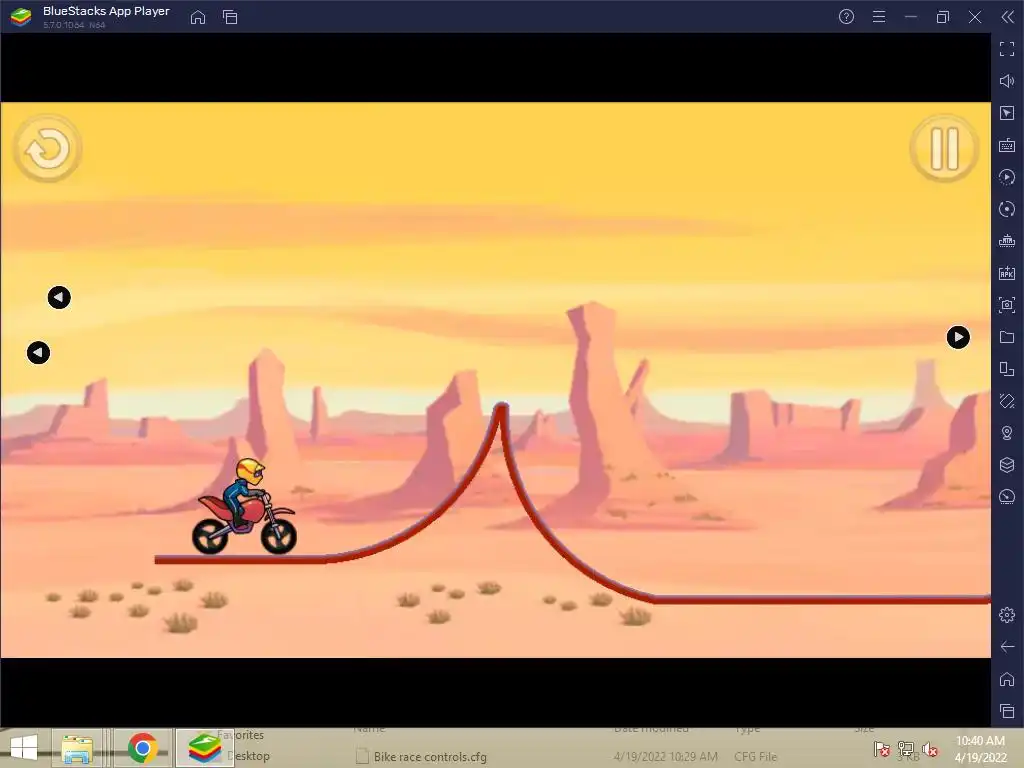Open the media folder icon in sidebar

pos(1007,337)
